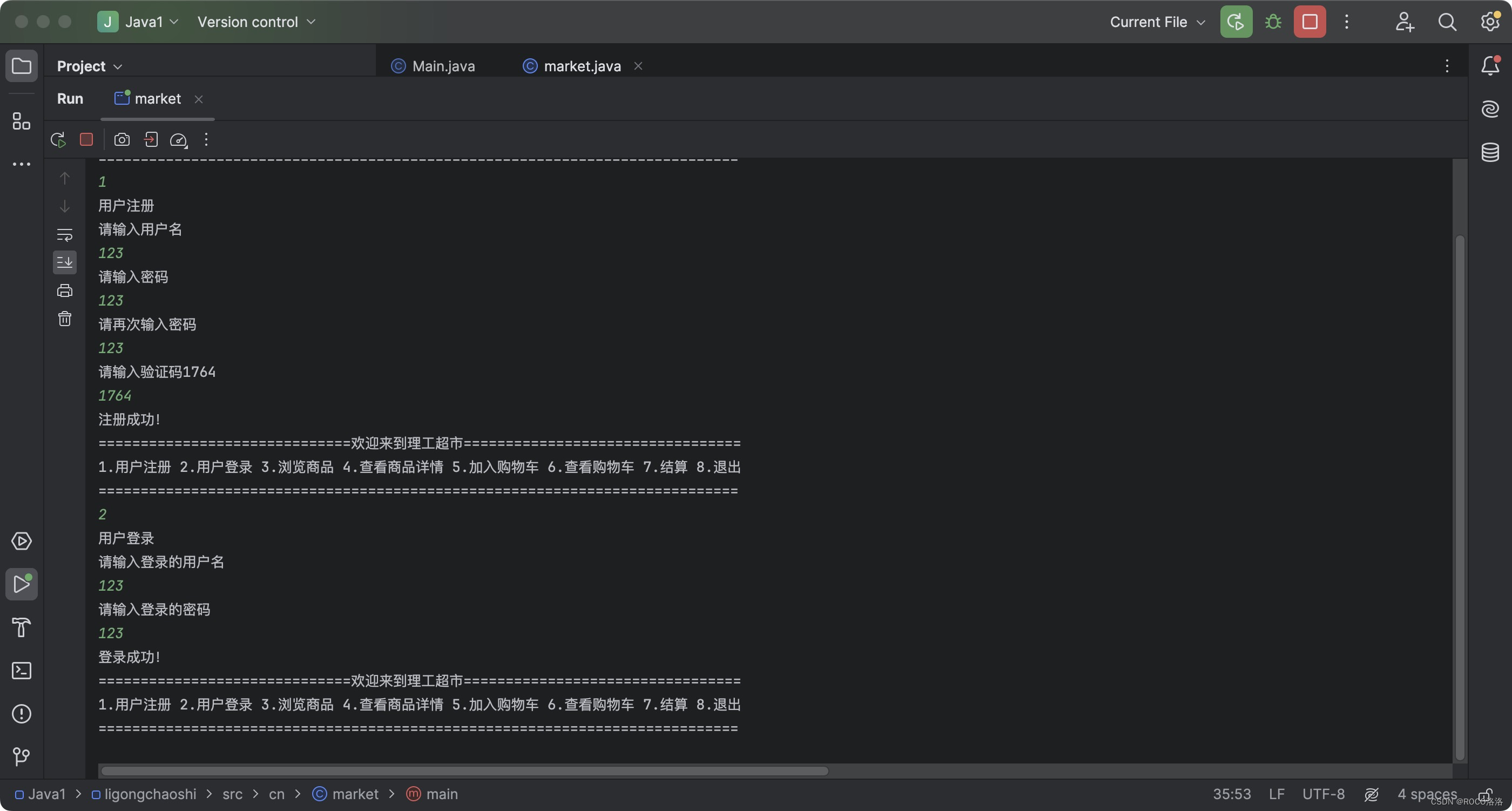Click src breadcrumb
This screenshot has width=1512, height=811.
click(232, 794)
